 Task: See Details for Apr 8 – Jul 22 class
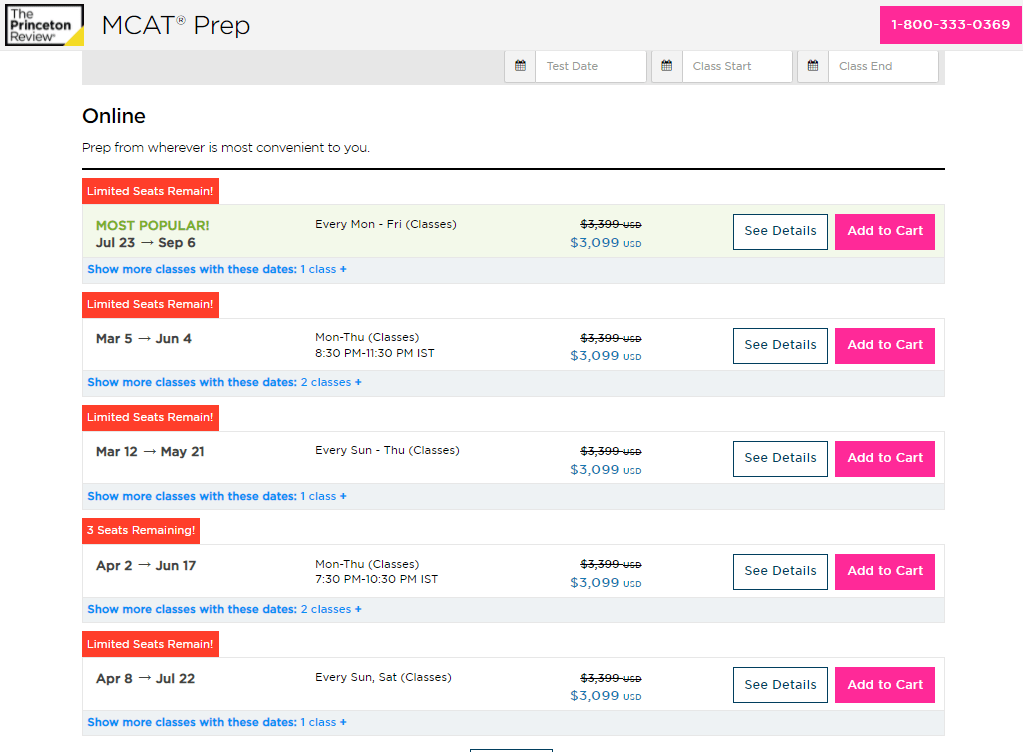coord(780,685)
